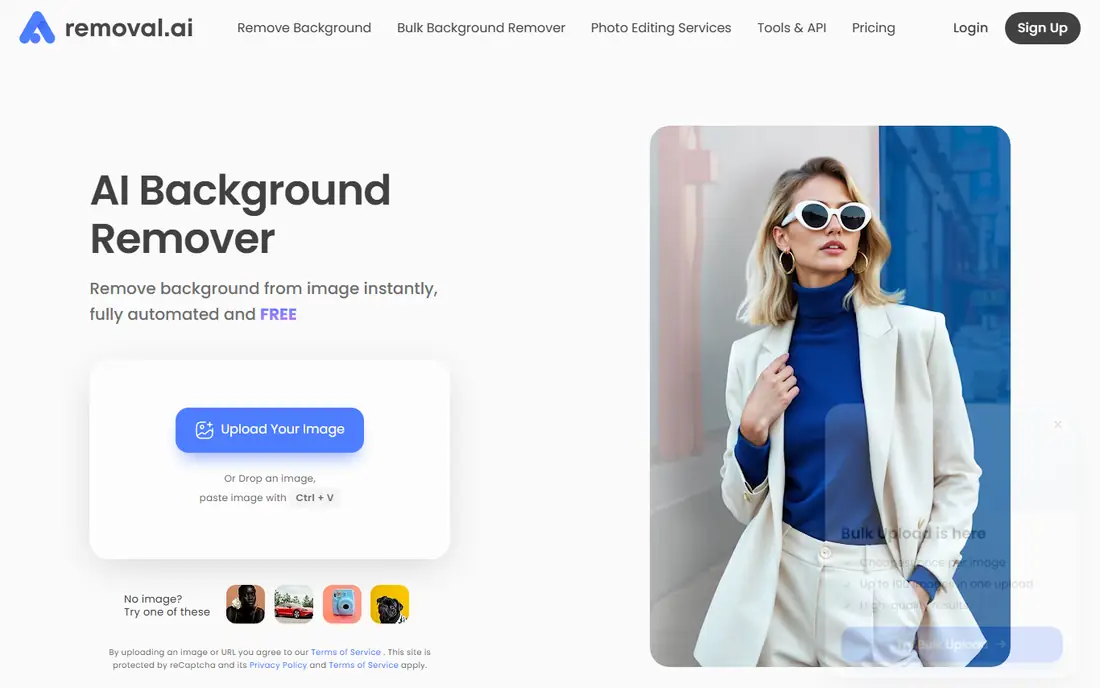This screenshot has width=1100, height=688.
Task: Open the Tools & API menu
Action: click(x=791, y=28)
